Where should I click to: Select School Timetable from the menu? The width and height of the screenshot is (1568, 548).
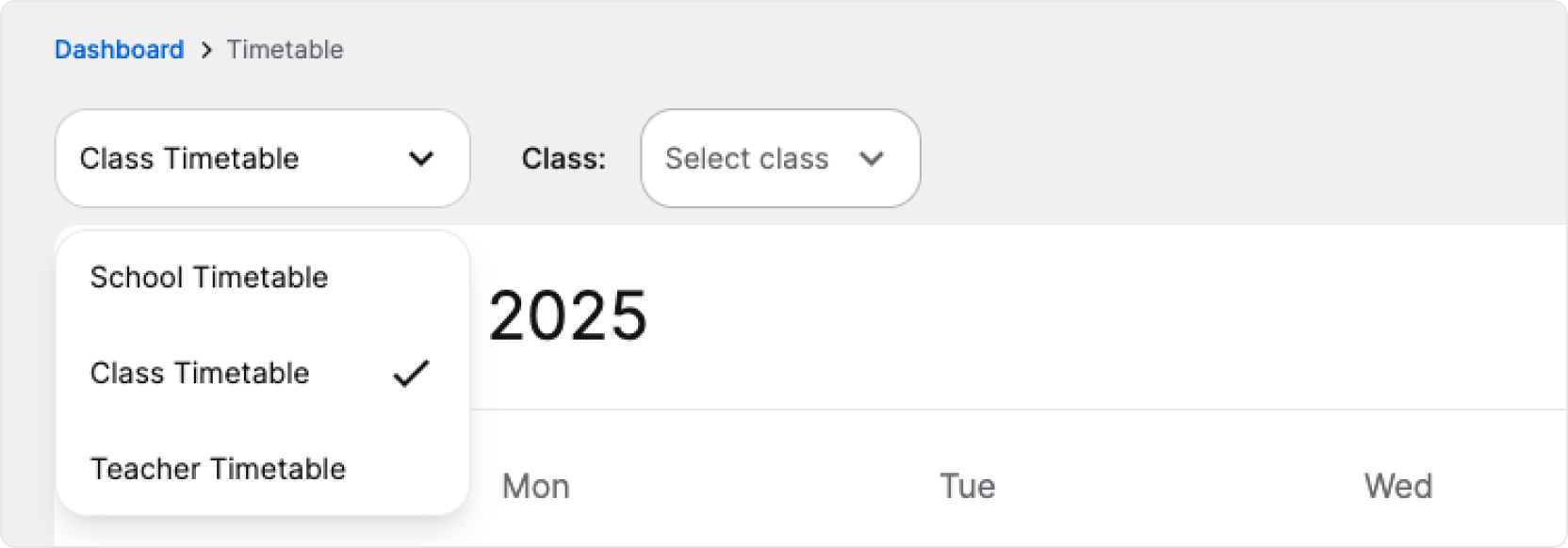(x=209, y=277)
